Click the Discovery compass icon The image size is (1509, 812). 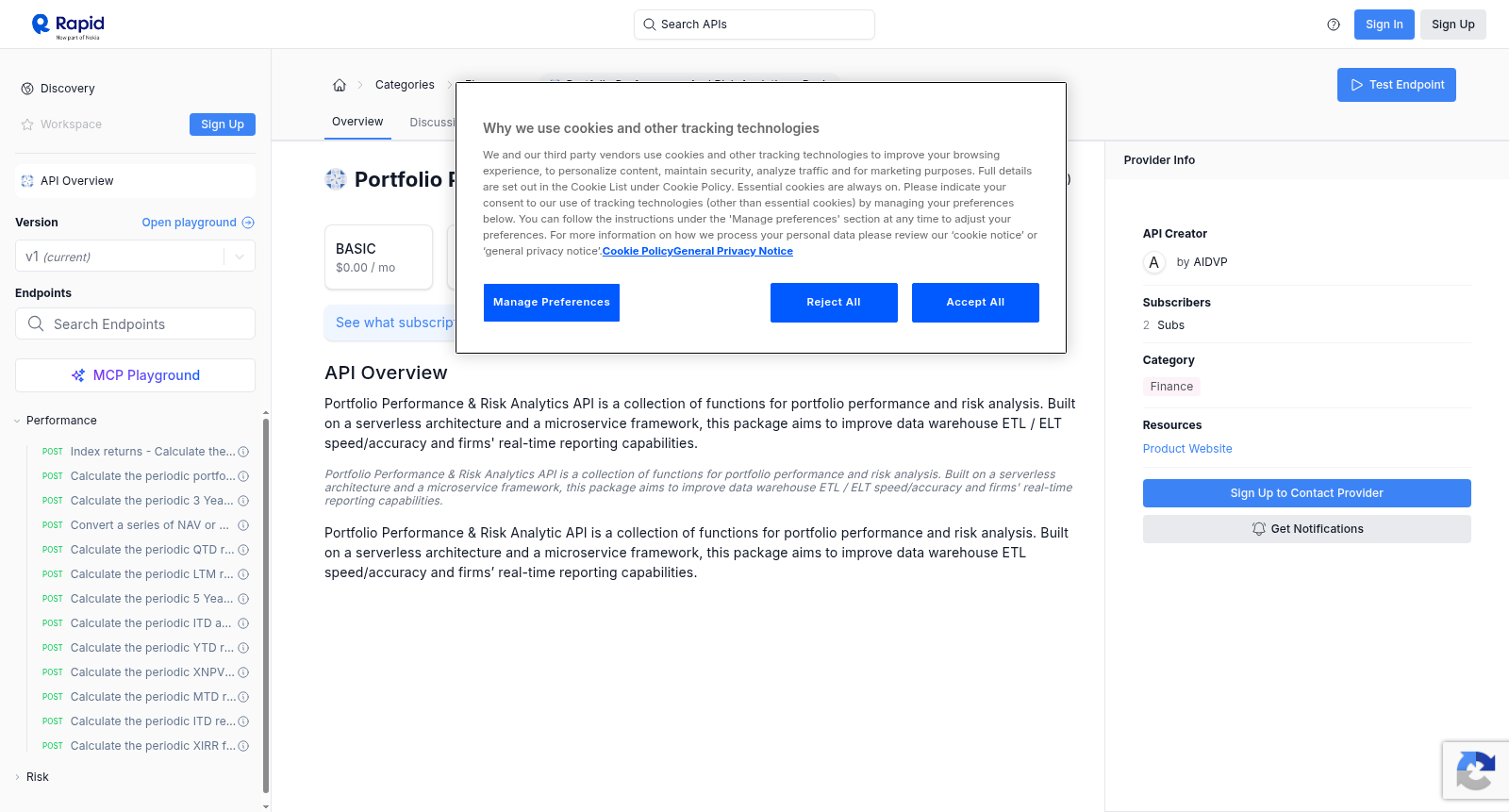pyautogui.click(x=27, y=89)
